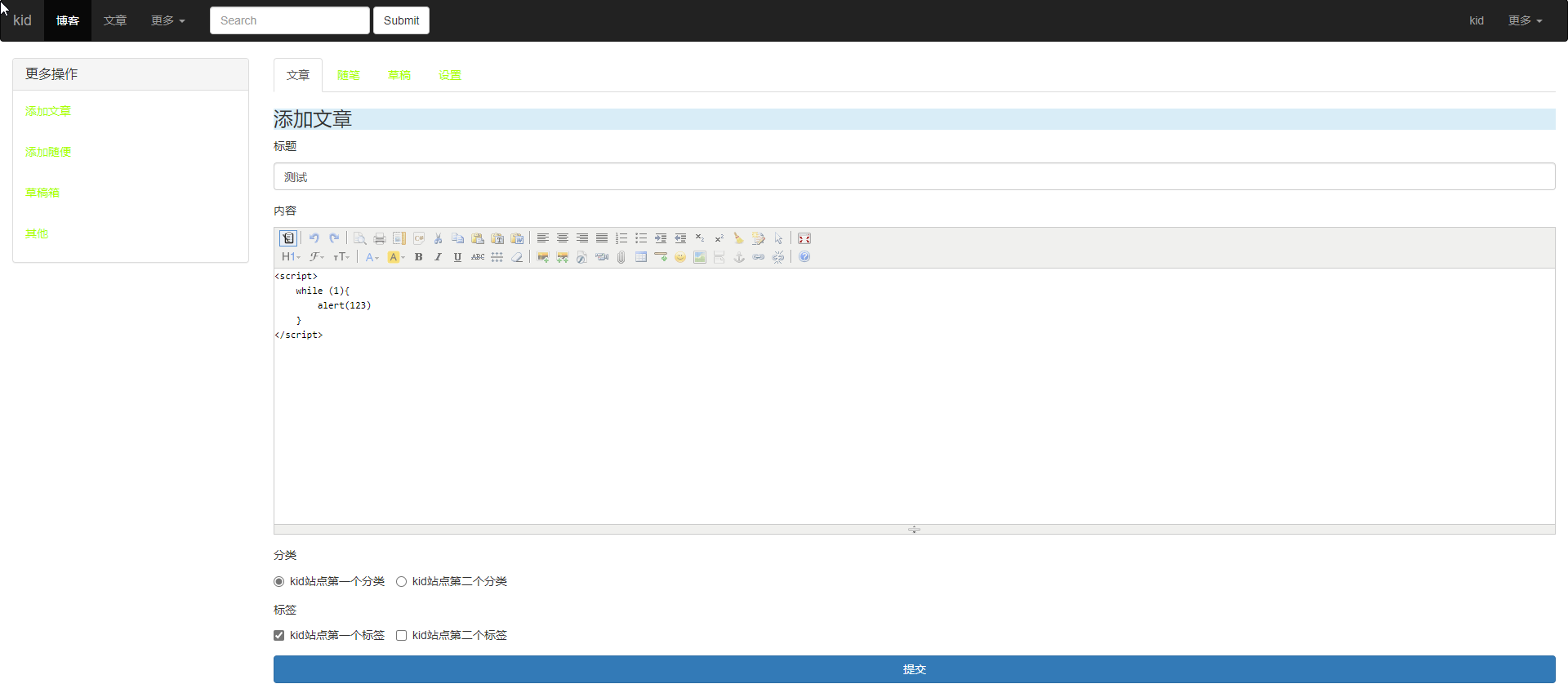Center align text
This screenshot has height=684, width=1568.
(563, 238)
